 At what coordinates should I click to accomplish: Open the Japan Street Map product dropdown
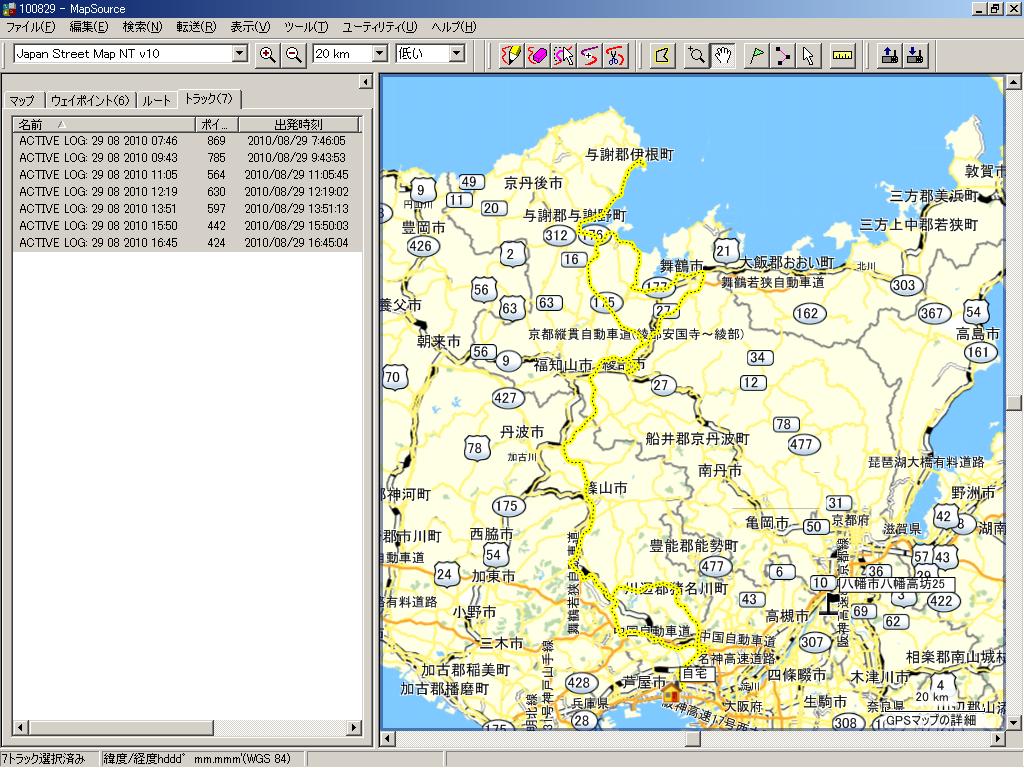[x=239, y=54]
